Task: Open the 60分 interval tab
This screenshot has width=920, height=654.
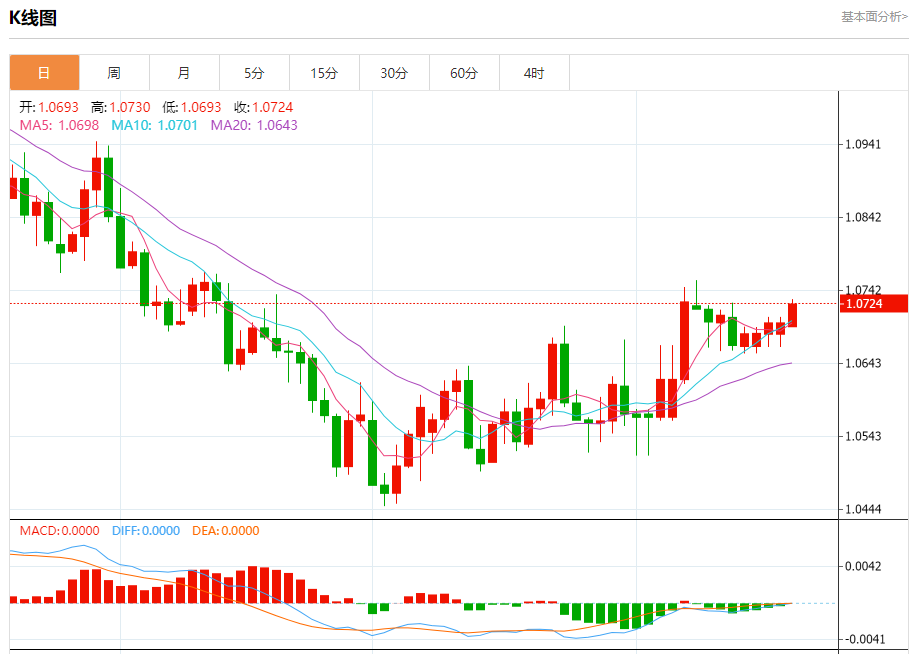Action: [x=464, y=73]
